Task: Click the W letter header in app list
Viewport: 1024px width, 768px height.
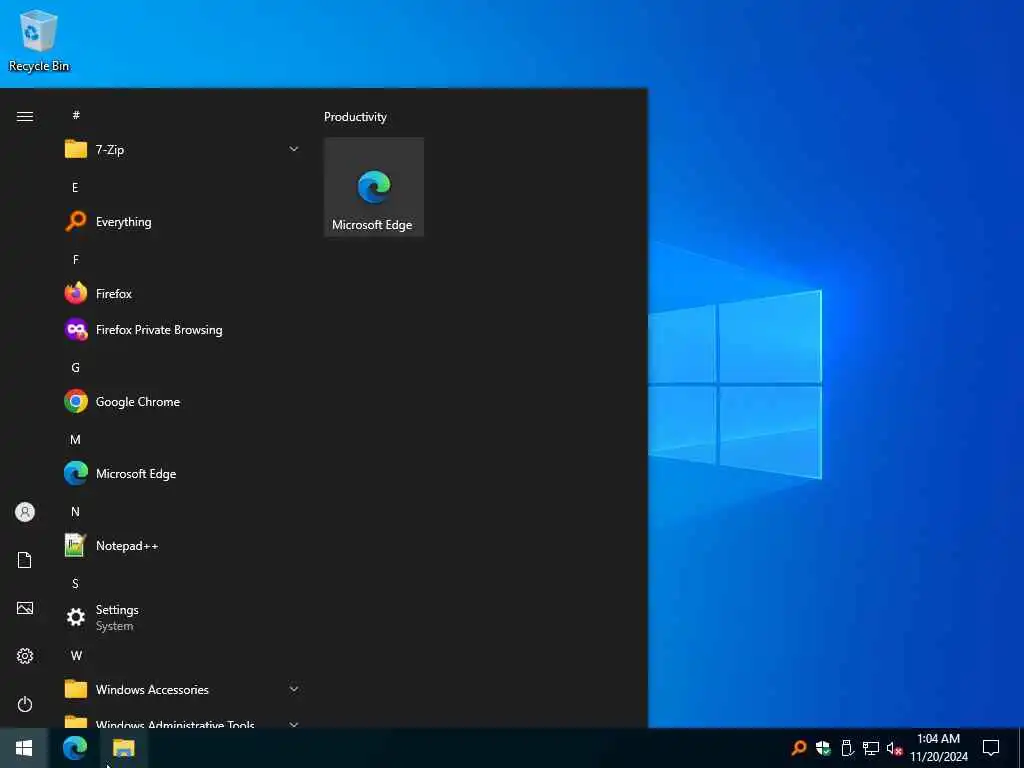Action: (76, 655)
